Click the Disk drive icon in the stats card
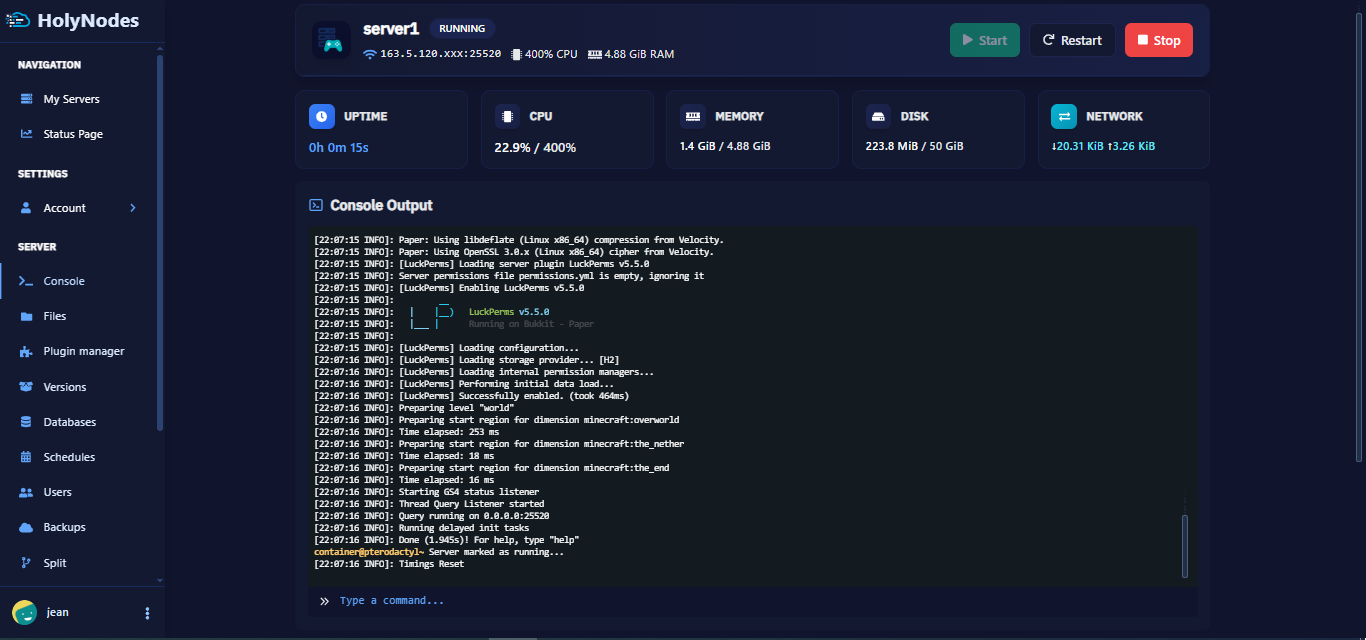The image size is (1366, 640). [878, 116]
